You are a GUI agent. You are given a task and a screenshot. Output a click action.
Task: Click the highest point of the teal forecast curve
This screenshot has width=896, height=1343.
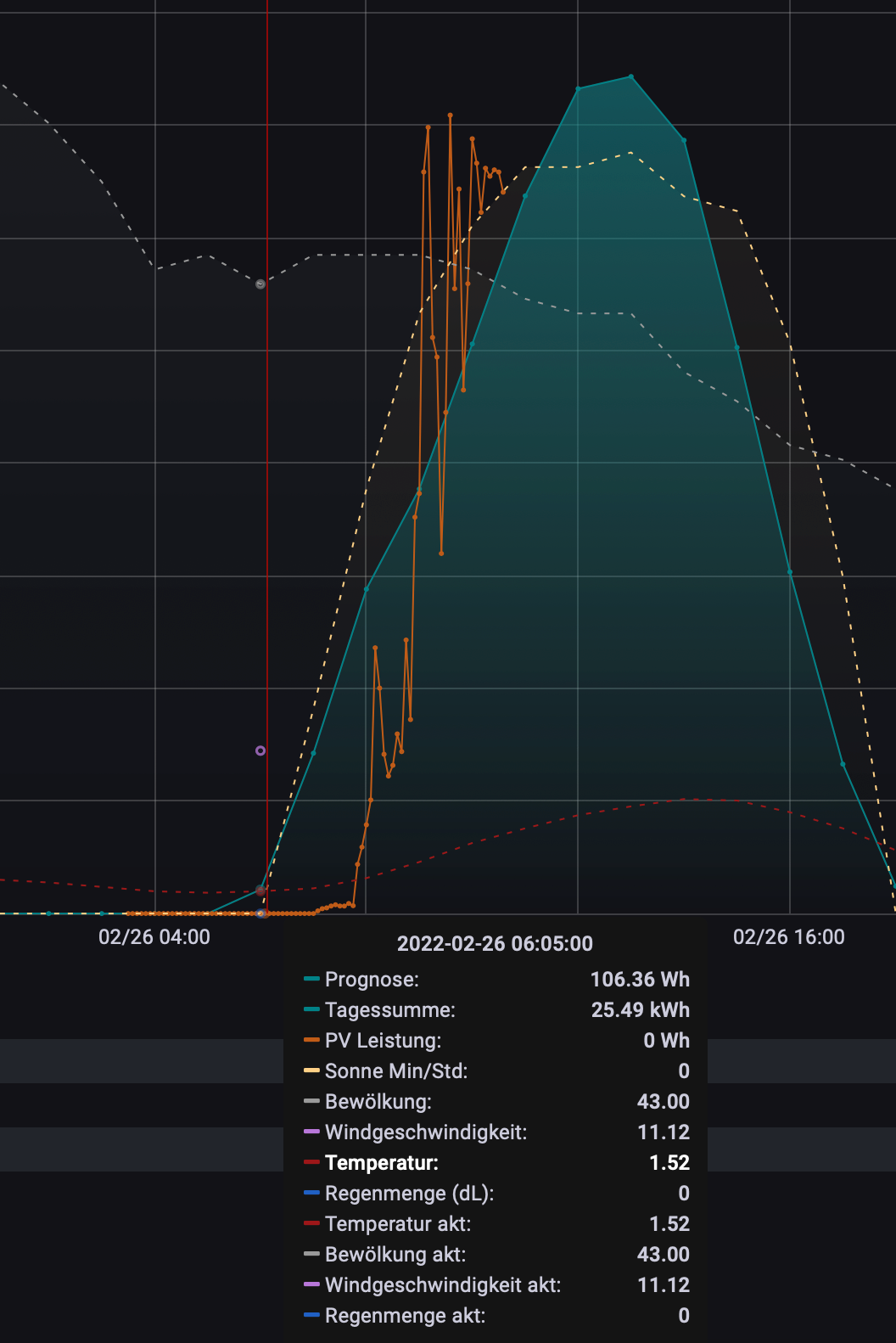click(x=631, y=77)
